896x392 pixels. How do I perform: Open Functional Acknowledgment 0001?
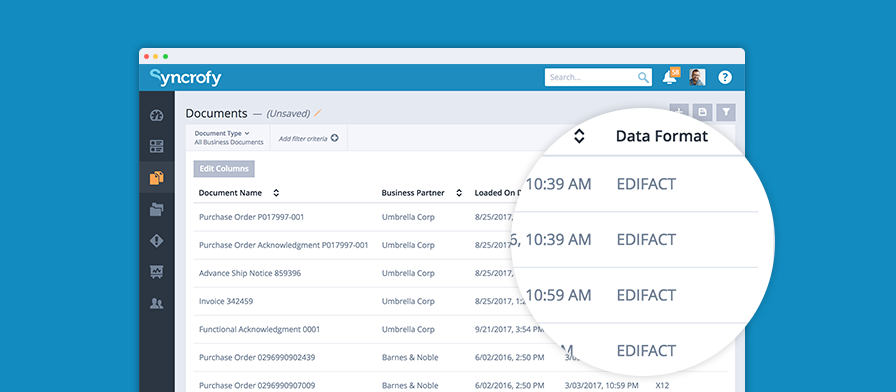(x=259, y=330)
